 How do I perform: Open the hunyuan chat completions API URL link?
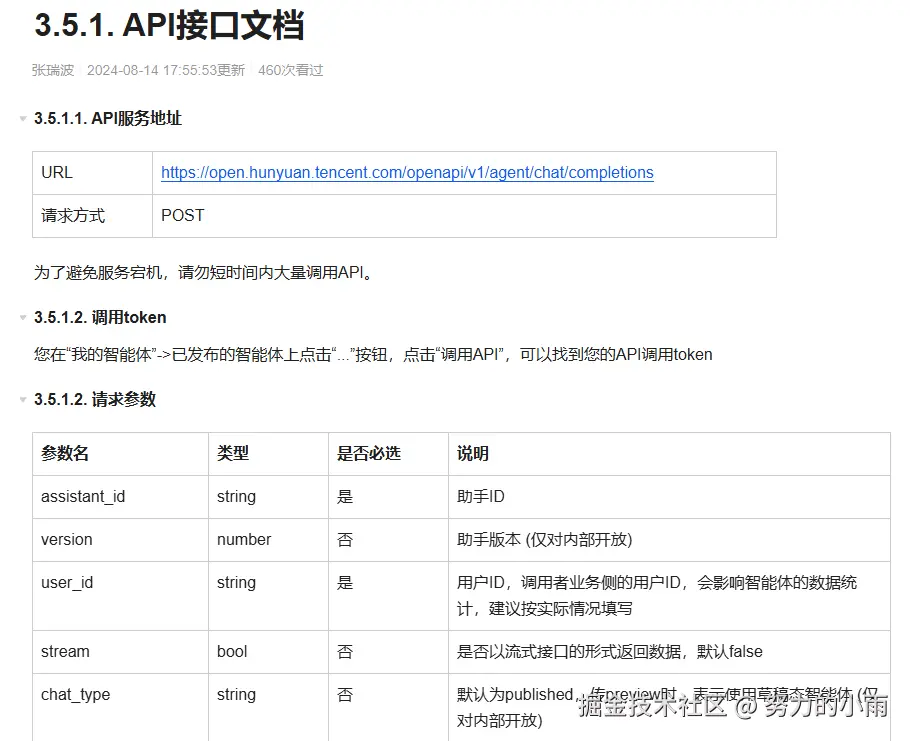tap(407, 172)
